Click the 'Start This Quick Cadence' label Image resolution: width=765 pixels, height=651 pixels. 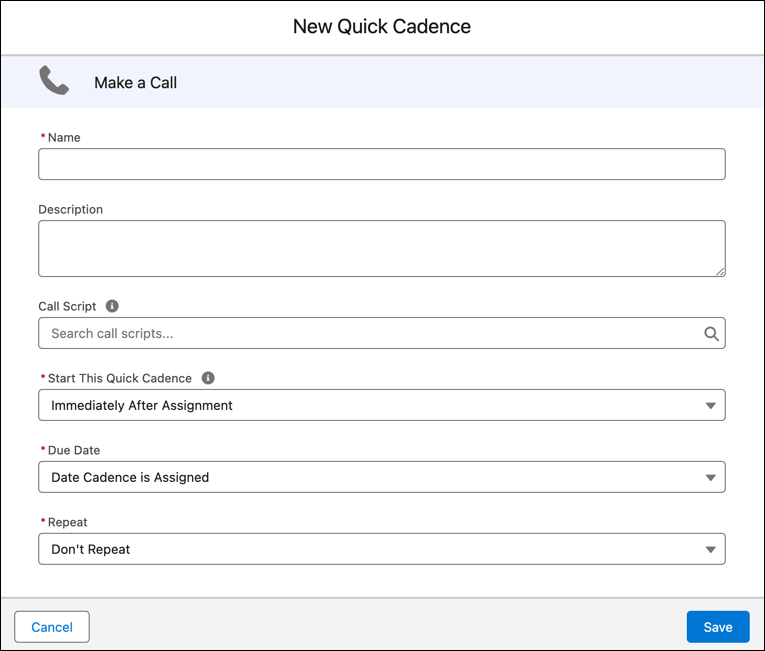120,378
